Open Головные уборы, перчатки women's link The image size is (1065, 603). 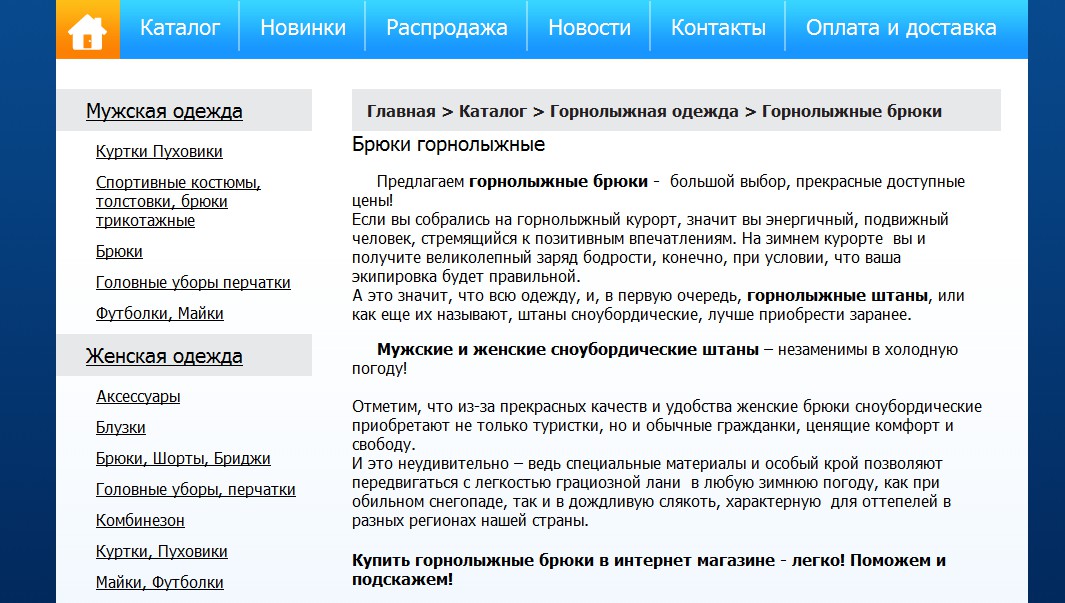196,490
